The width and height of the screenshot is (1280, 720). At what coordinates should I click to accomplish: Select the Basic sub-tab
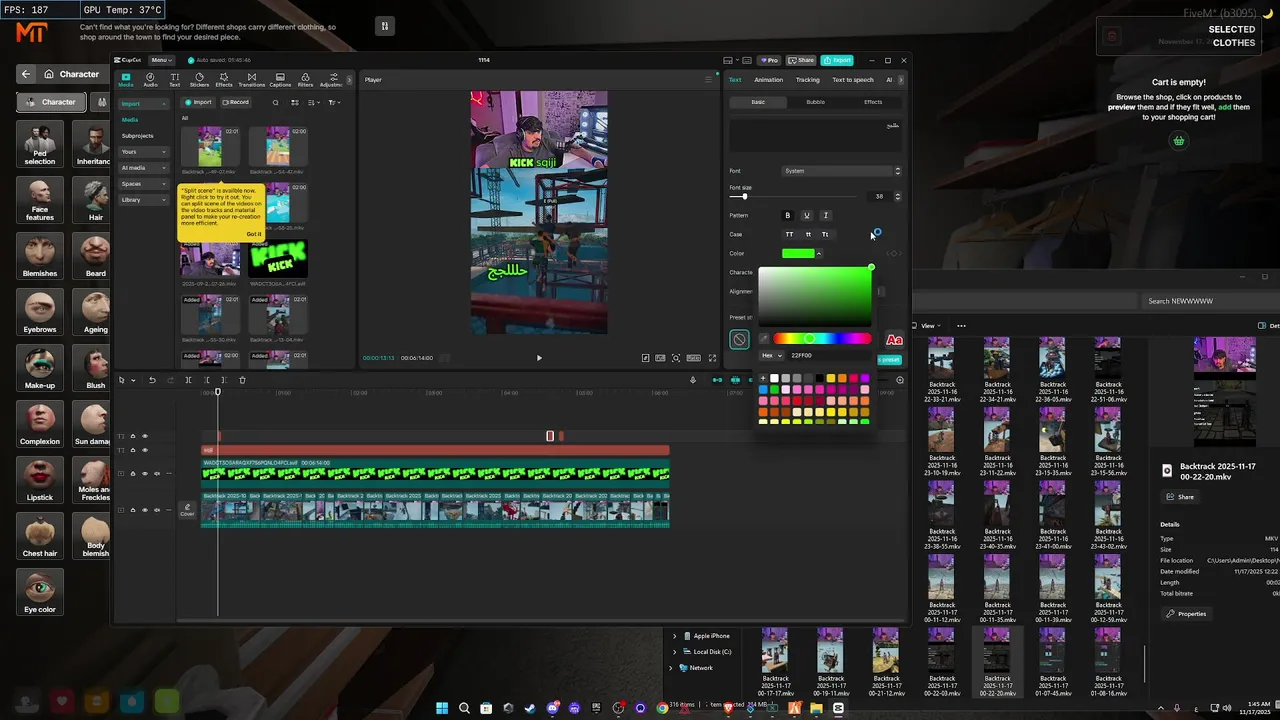(758, 102)
